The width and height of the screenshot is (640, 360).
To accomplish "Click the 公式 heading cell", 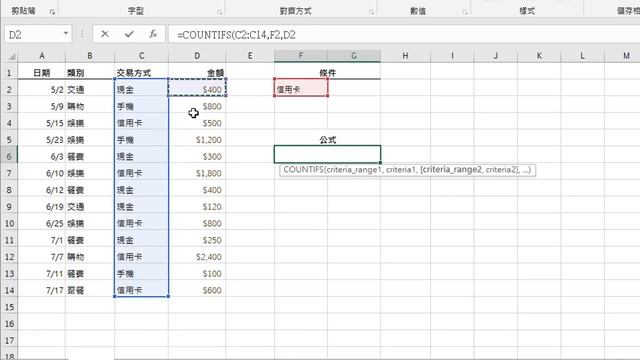I will (x=327, y=140).
